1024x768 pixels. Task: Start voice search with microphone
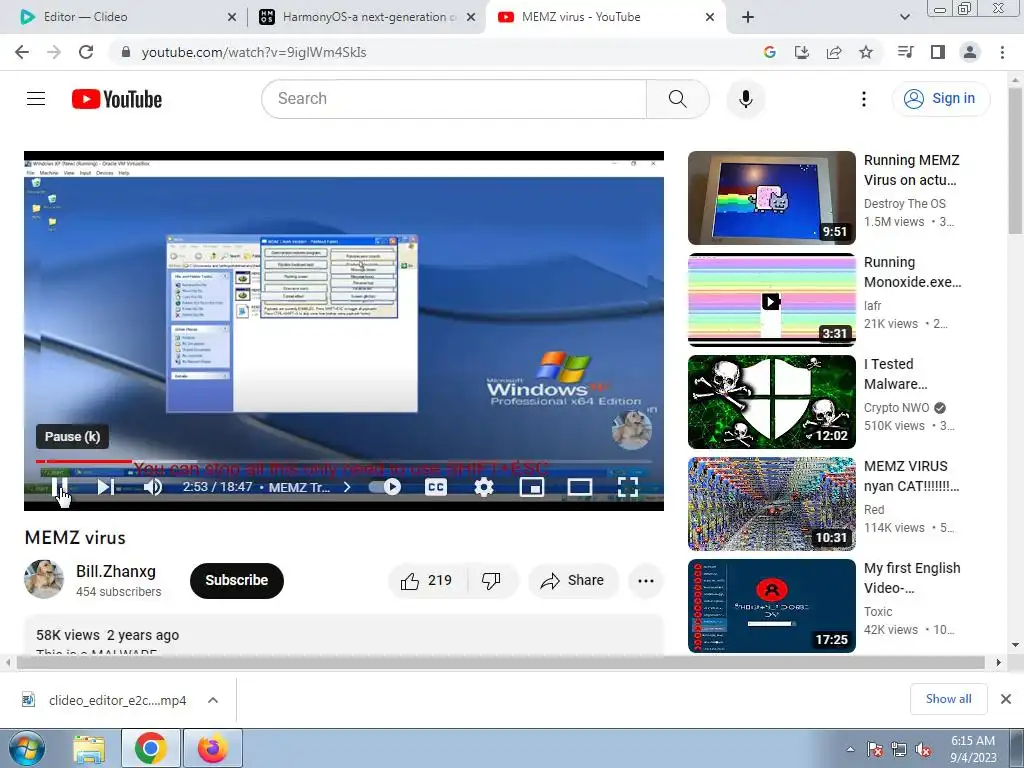tap(746, 99)
